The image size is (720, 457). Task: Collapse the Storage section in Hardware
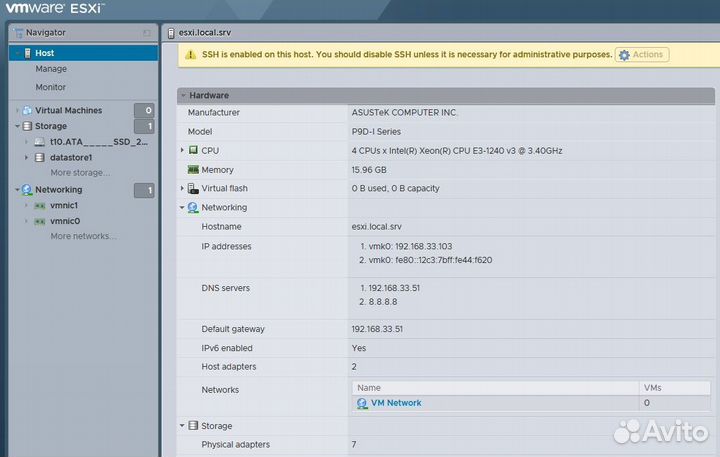tap(182, 426)
